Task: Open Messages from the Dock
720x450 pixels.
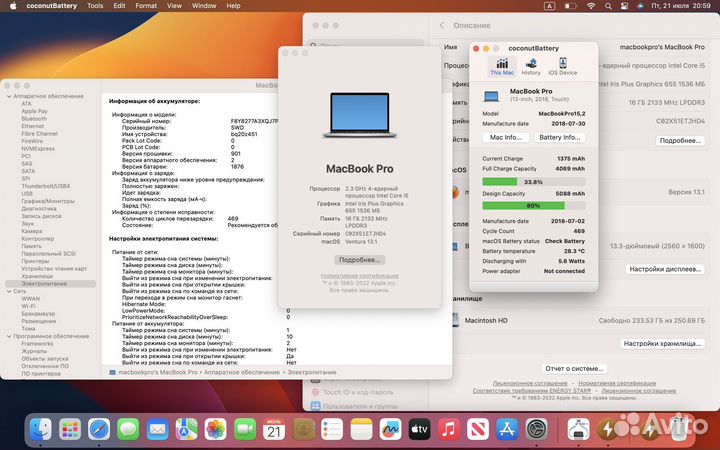Action: pos(128,430)
